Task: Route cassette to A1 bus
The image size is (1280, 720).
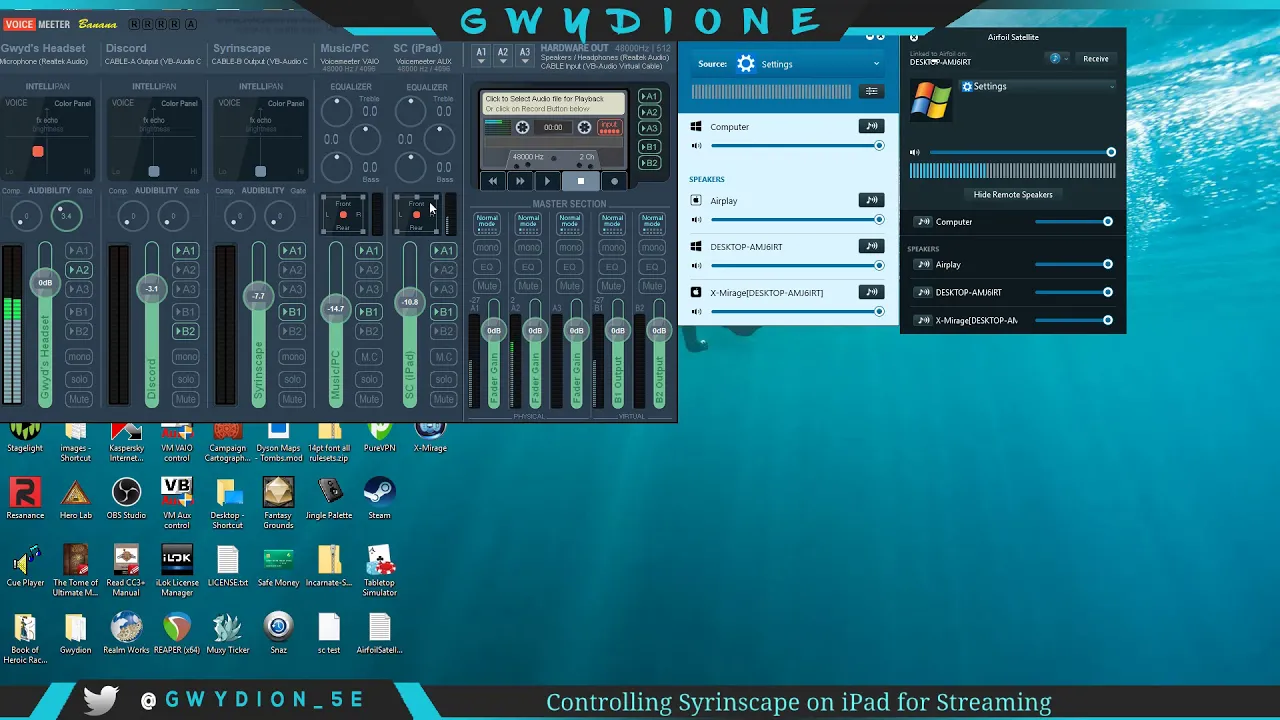Action: [x=649, y=97]
